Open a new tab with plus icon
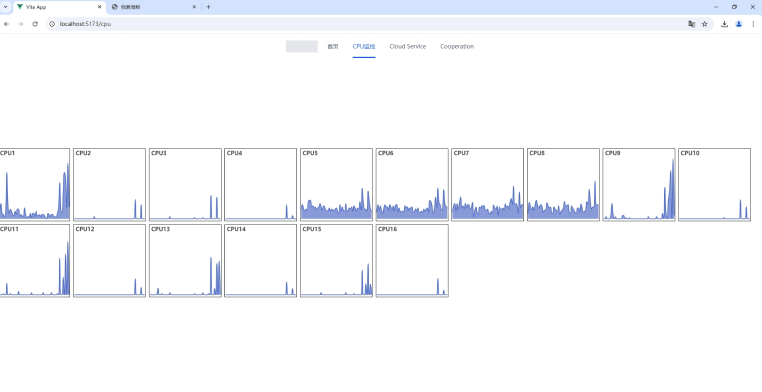Image resolution: width=762 pixels, height=392 pixels. 208,7
